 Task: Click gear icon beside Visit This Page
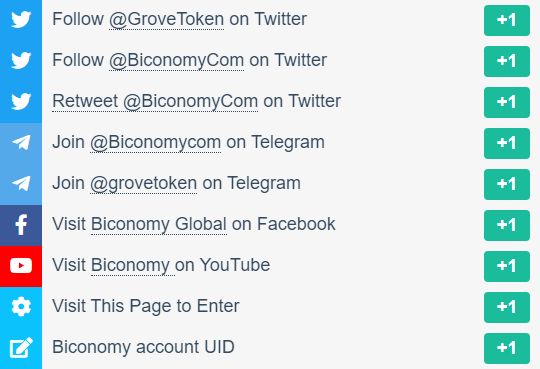tap(21, 306)
